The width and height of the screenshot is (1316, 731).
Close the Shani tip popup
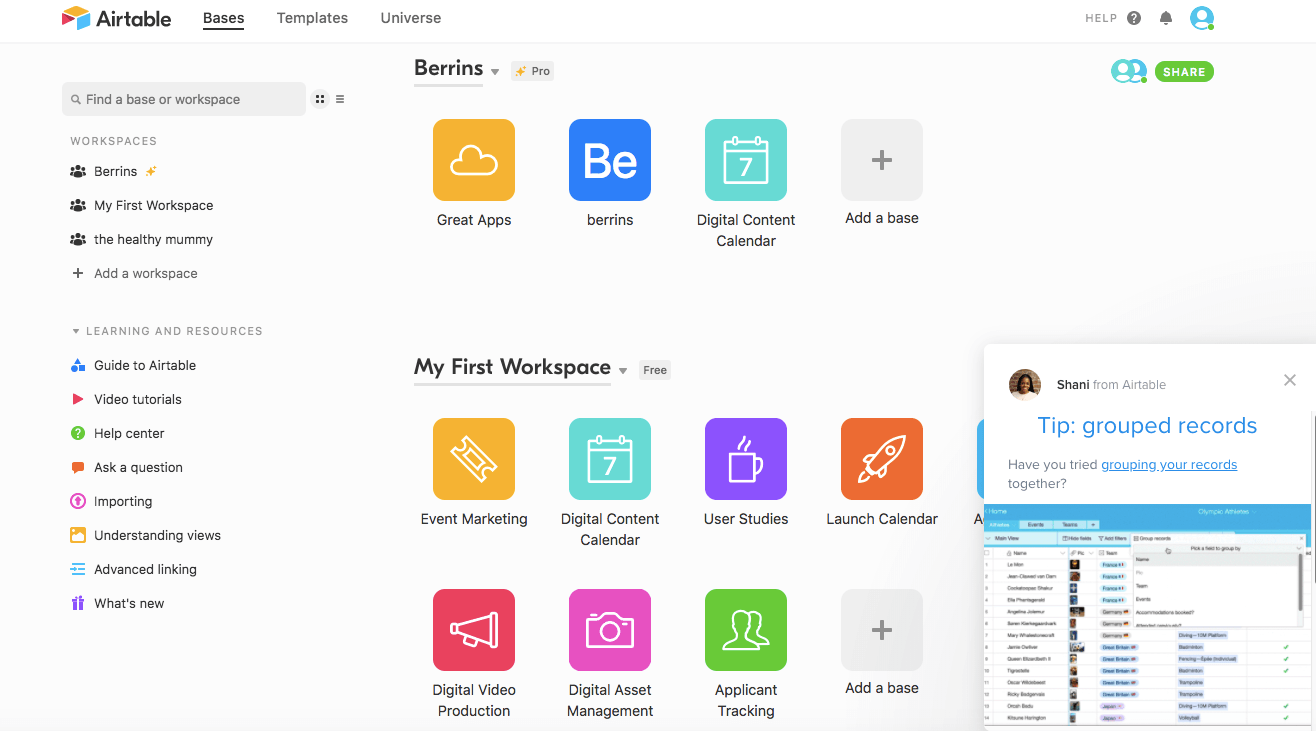[1290, 380]
